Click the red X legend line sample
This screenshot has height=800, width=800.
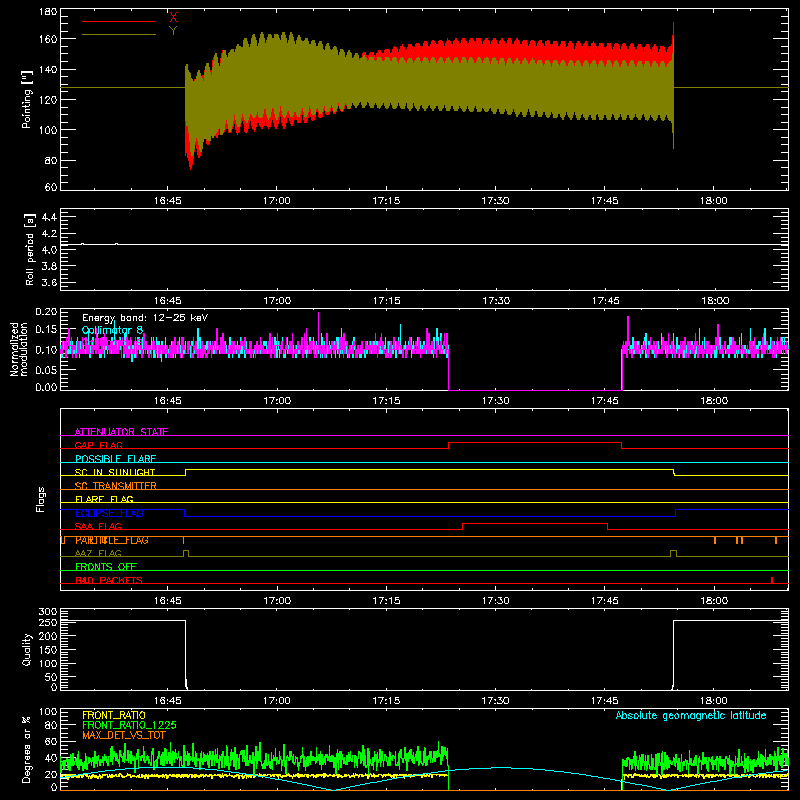[119, 21]
